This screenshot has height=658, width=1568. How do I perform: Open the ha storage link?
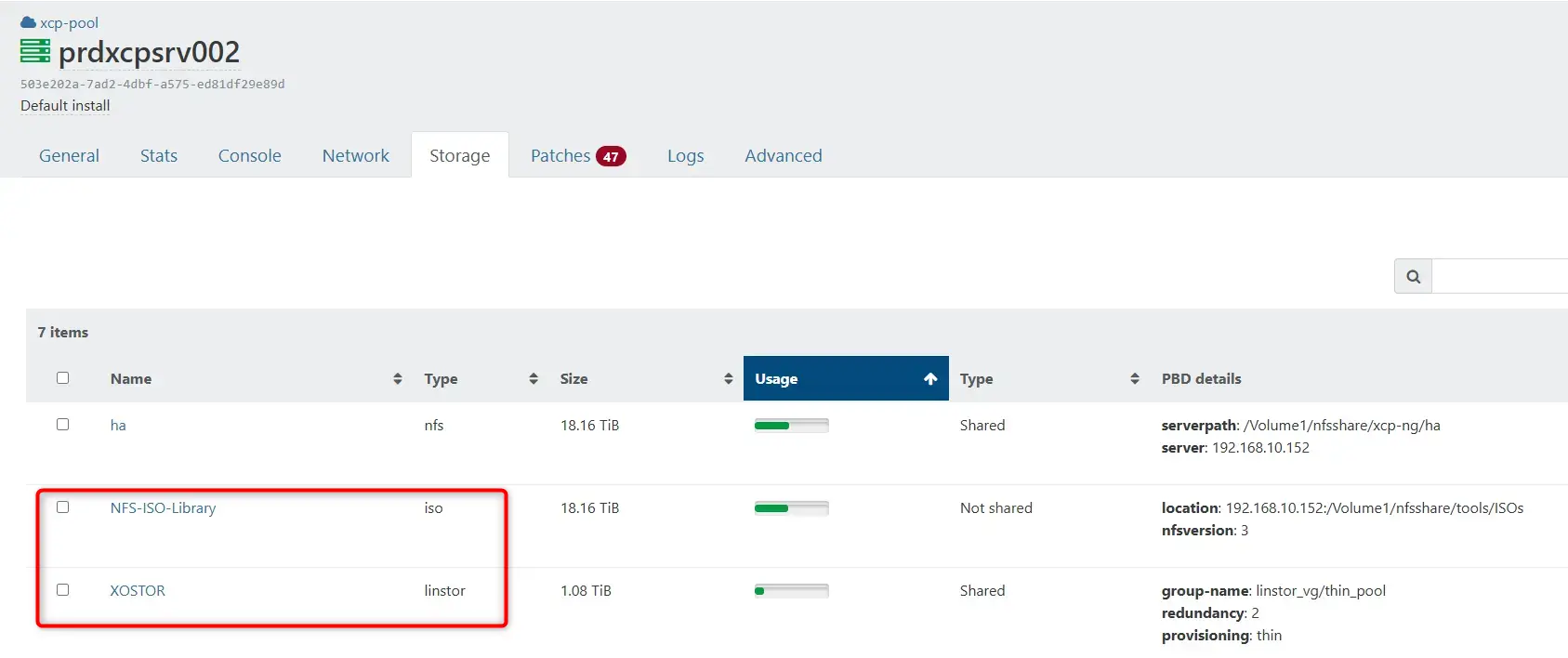pos(118,425)
